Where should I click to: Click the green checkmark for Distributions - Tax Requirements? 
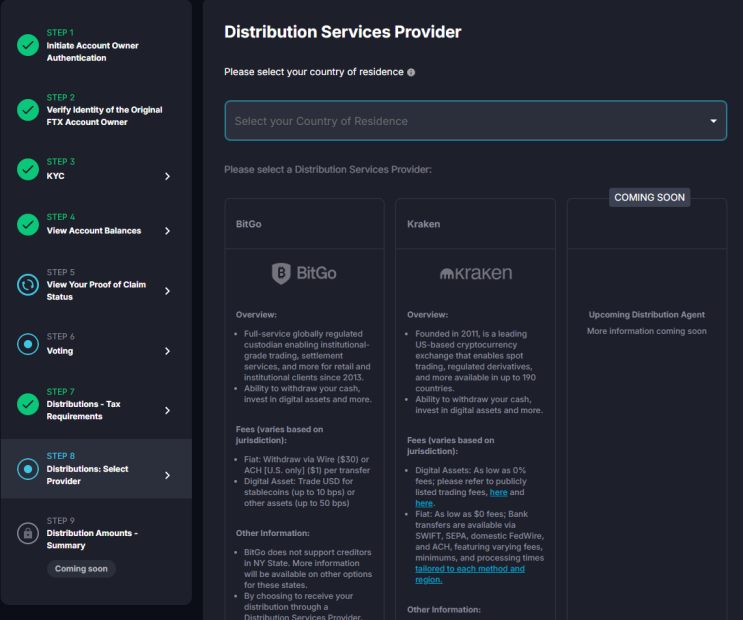coord(28,404)
